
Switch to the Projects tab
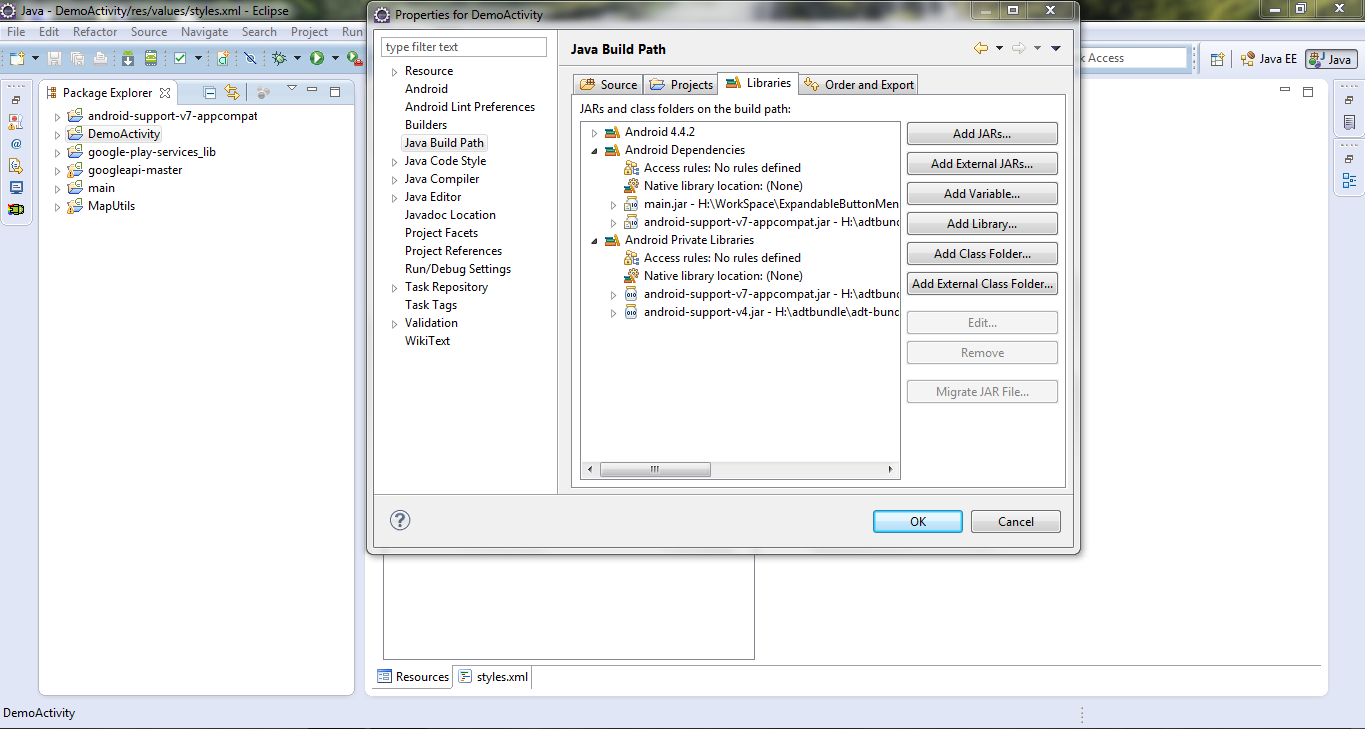pos(681,85)
